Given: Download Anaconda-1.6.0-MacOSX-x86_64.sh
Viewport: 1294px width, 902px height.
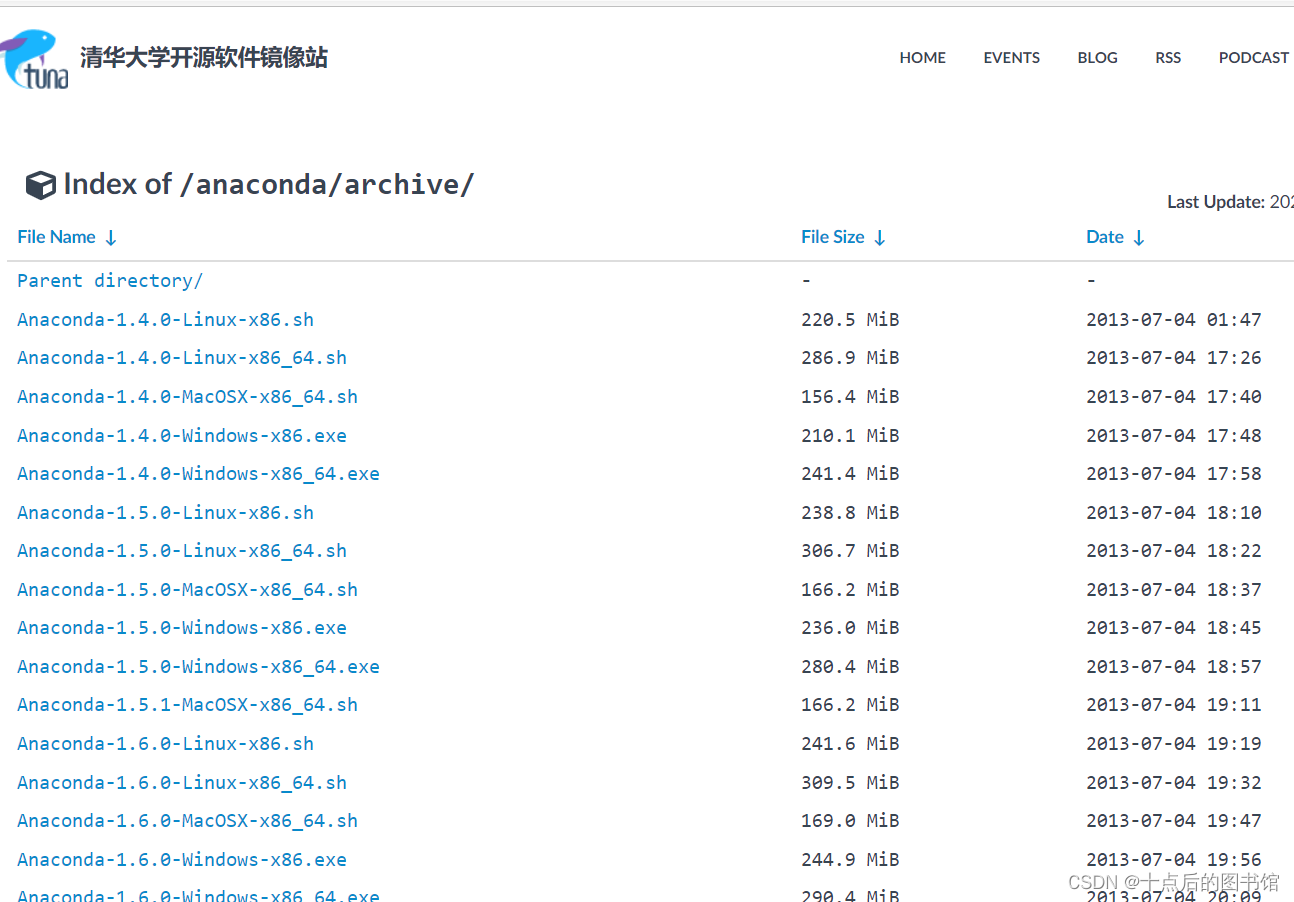Looking at the screenshot, I should click(187, 821).
